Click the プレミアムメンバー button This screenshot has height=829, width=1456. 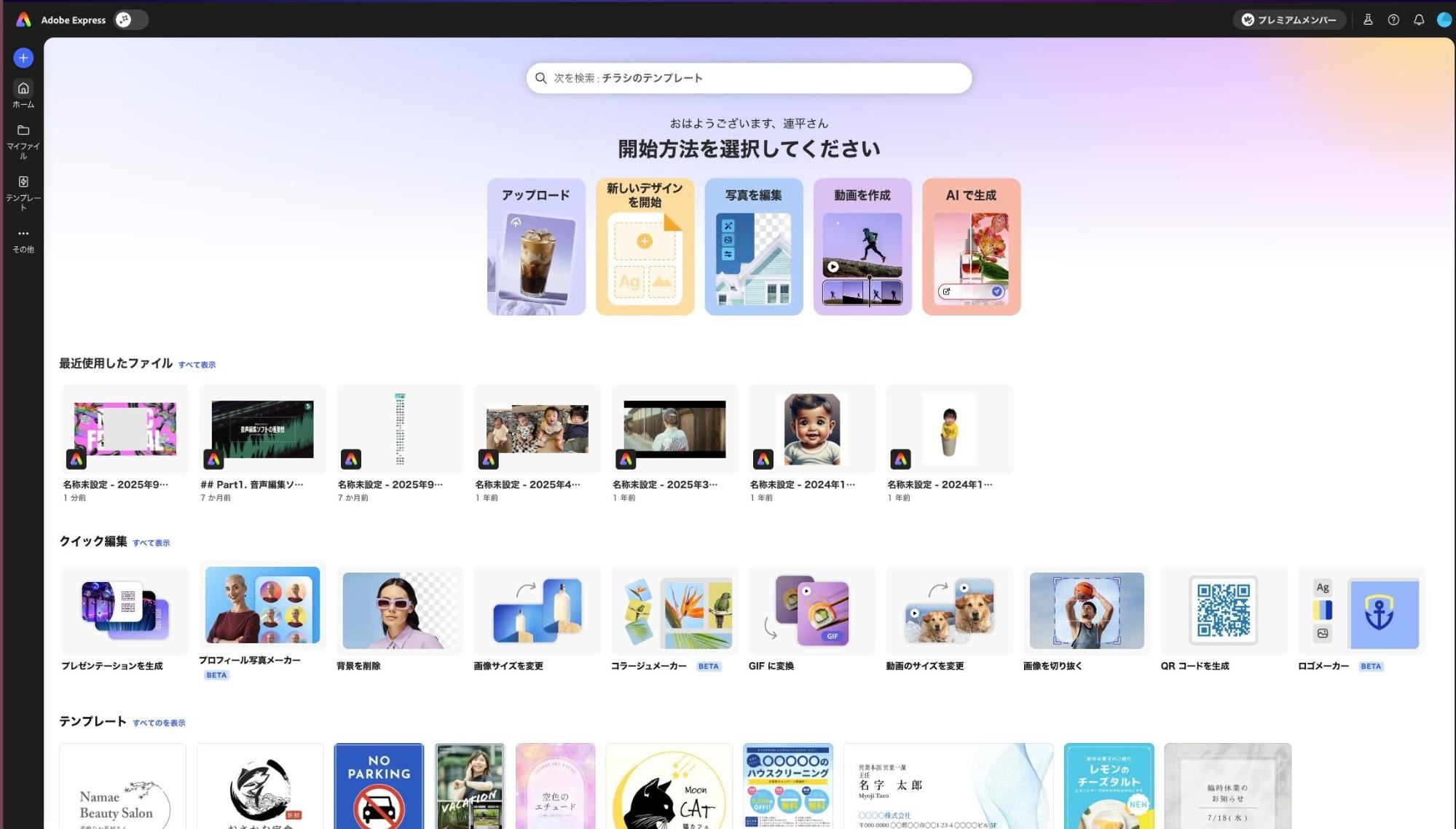pyautogui.click(x=1289, y=20)
